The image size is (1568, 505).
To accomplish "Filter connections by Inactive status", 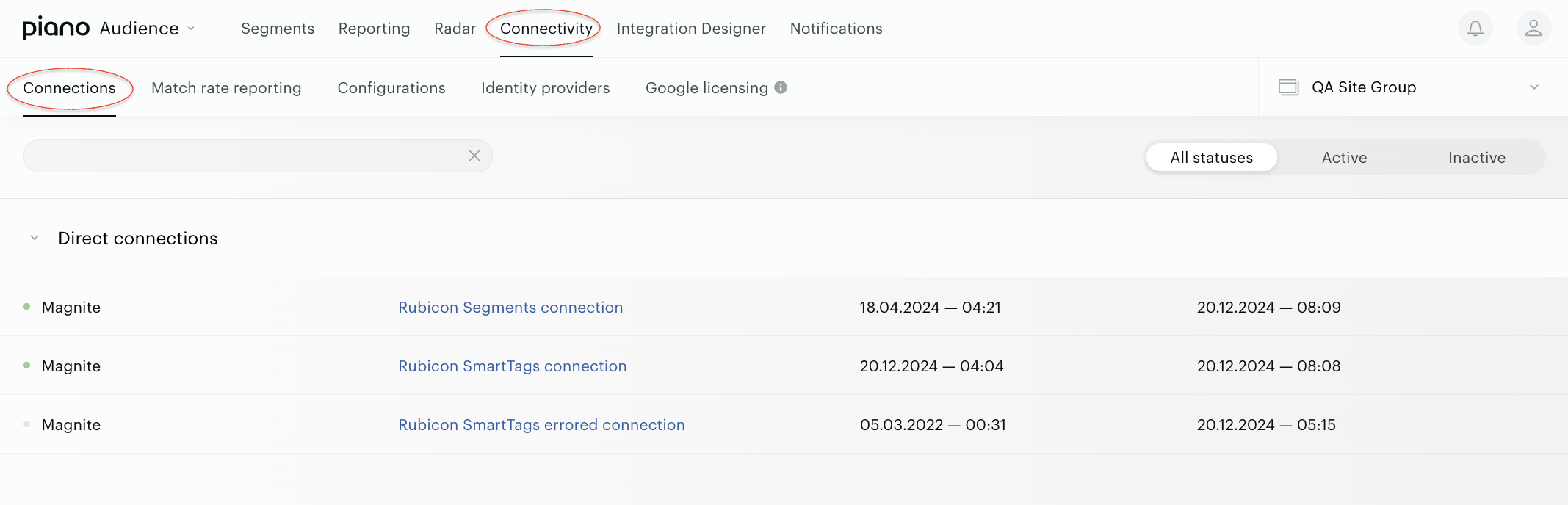I will tap(1477, 157).
